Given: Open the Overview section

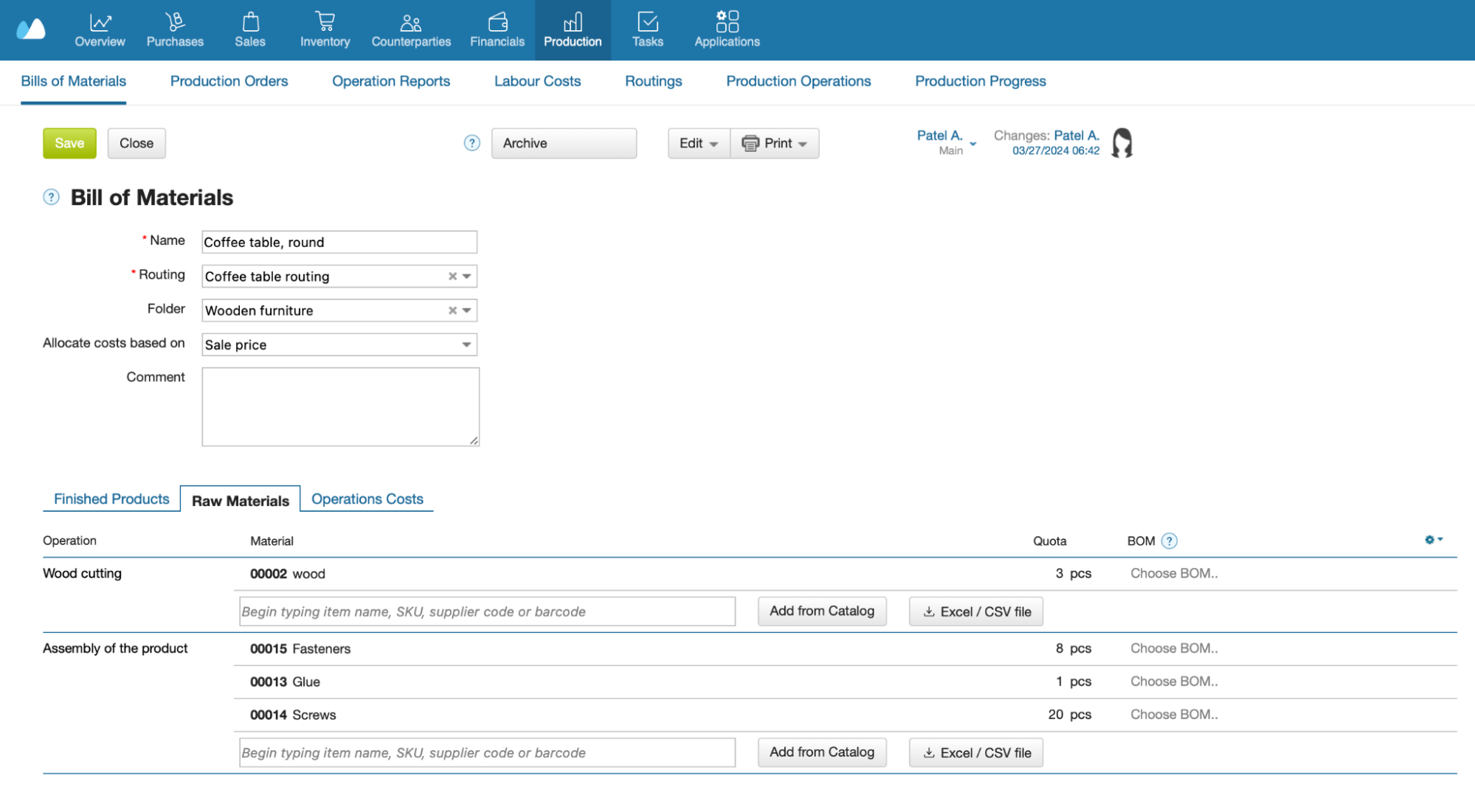Looking at the screenshot, I should (100, 30).
